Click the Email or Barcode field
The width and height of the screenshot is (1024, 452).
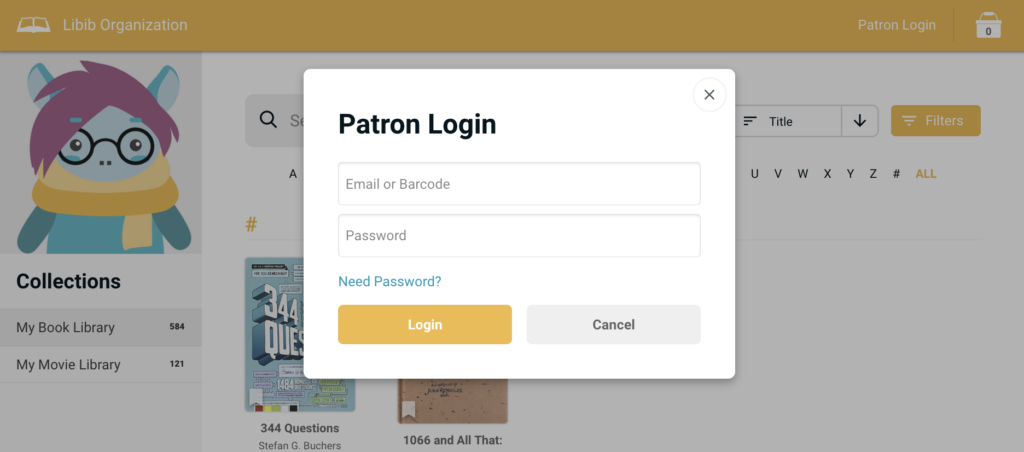(519, 184)
